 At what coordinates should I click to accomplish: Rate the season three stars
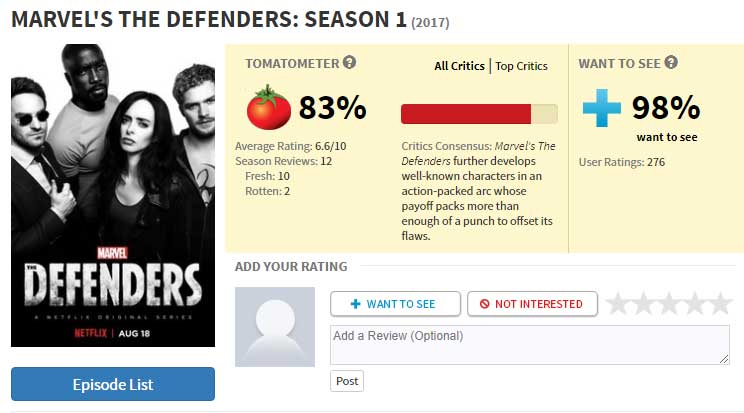669,304
